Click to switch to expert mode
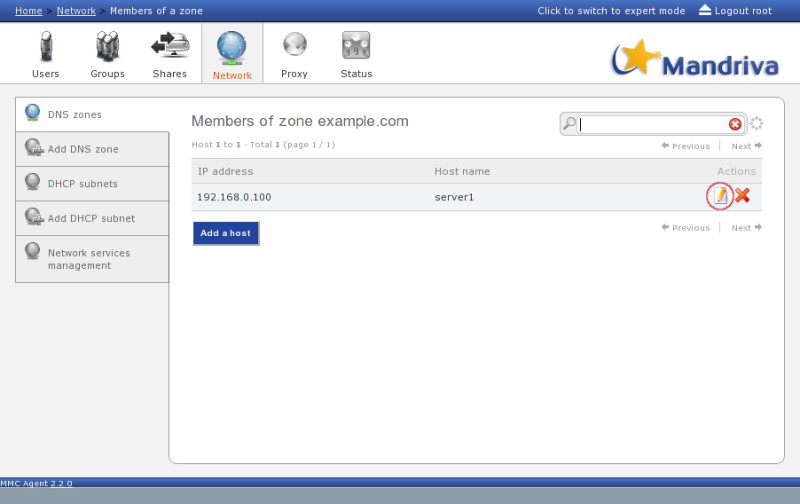800x504 pixels. click(611, 11)
